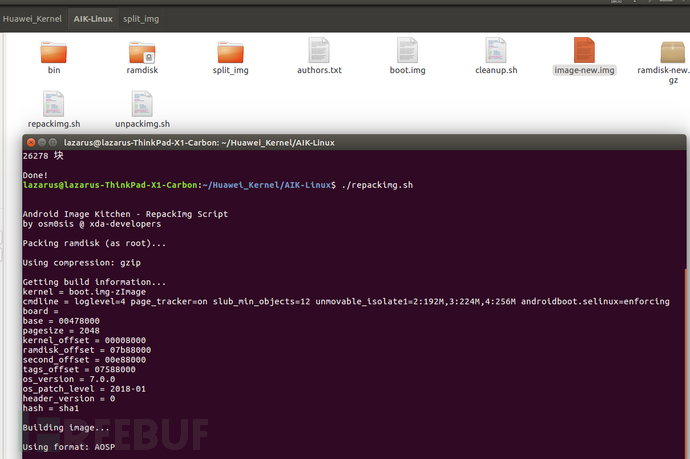Click 'Getting build information...' line
The height and width of the screenshot is (459, 690).
click(94, 282)
